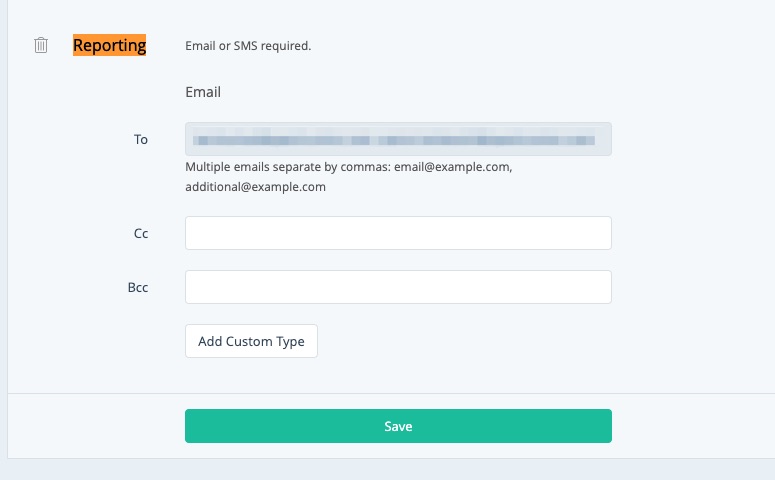Click the To field label
Viewport: 775px width, 480px height.
pyautogui.click(x=141, y=139)
